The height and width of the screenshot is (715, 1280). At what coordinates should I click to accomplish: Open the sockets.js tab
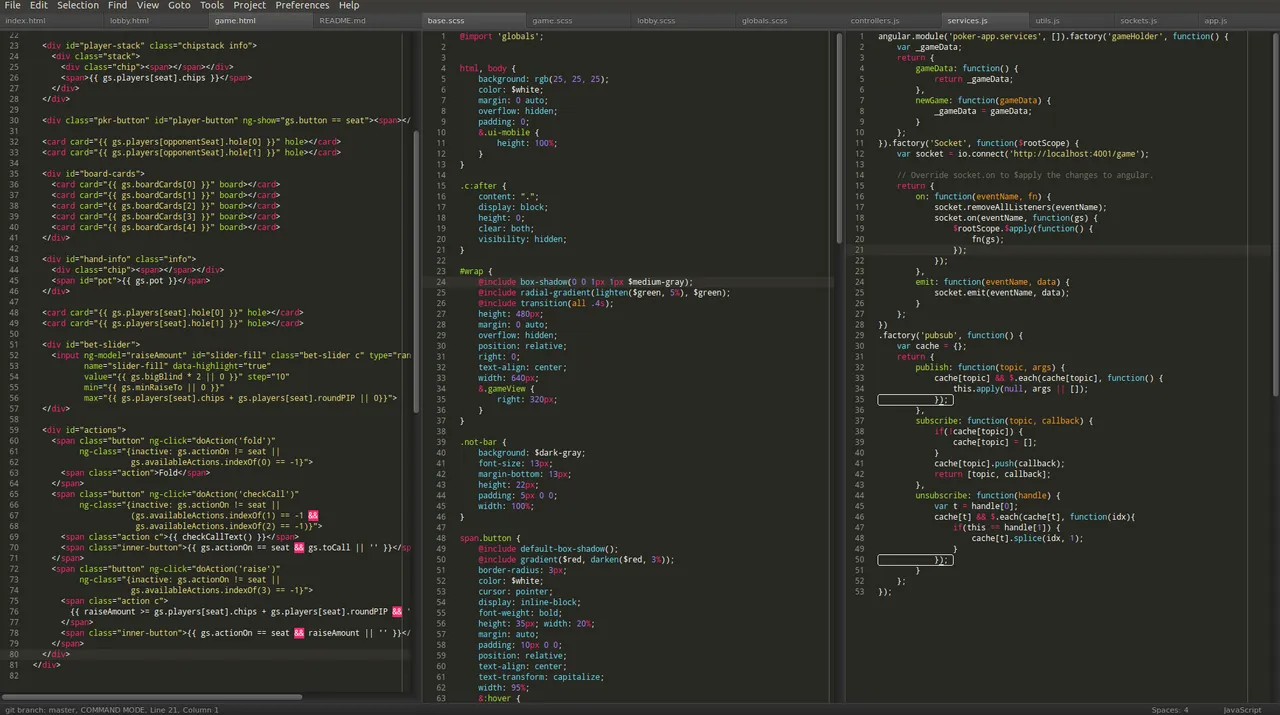[x=1138, y=20]
